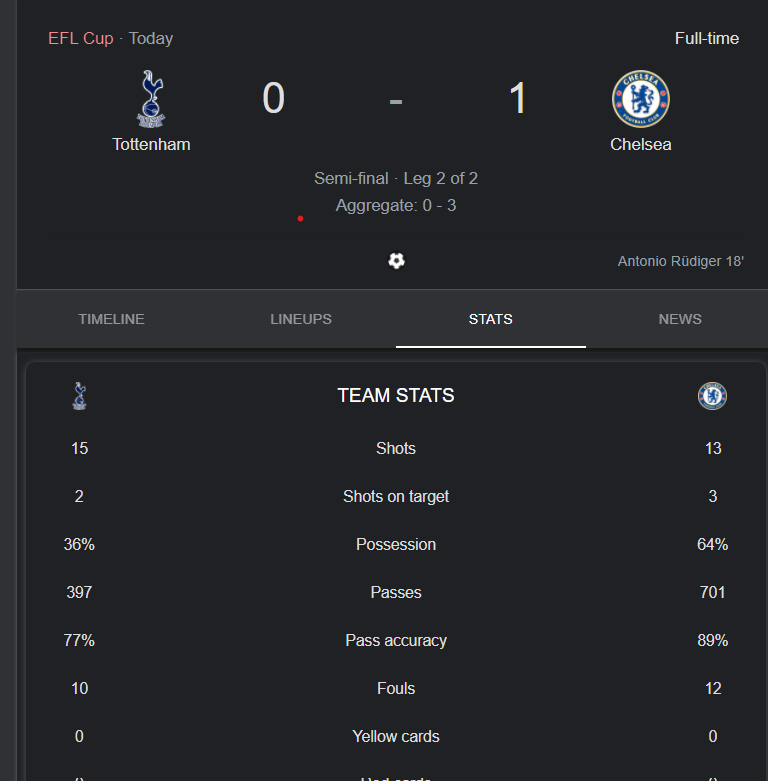
Task: Click the Chelsea team name
Action: point(640,144)
